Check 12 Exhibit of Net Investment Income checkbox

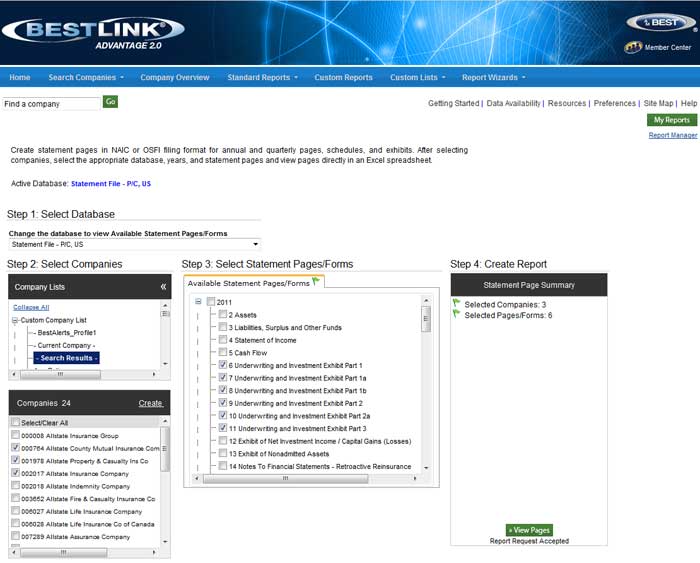223,441
